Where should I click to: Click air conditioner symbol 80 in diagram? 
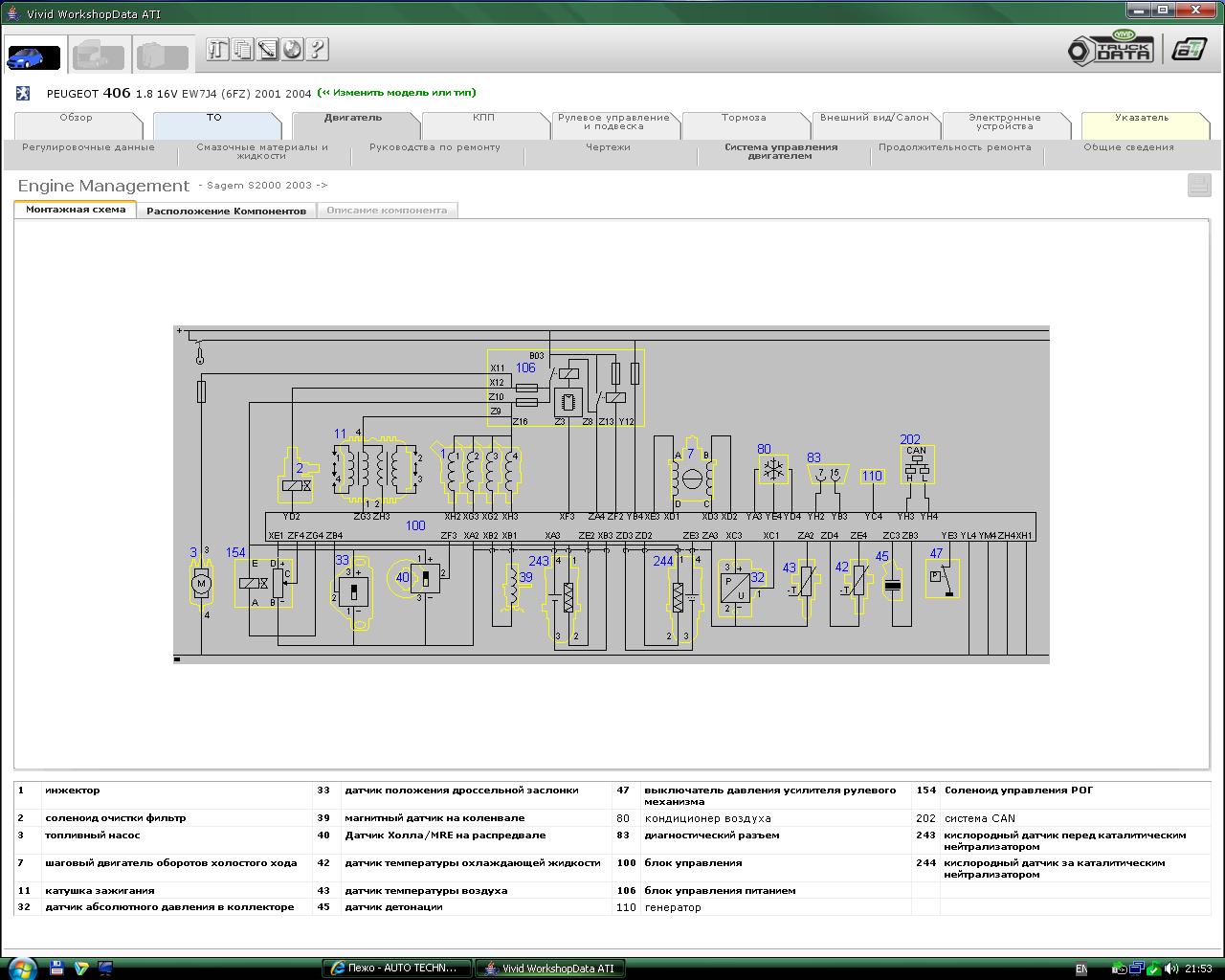pyautogui.click(x=772, y=468)
